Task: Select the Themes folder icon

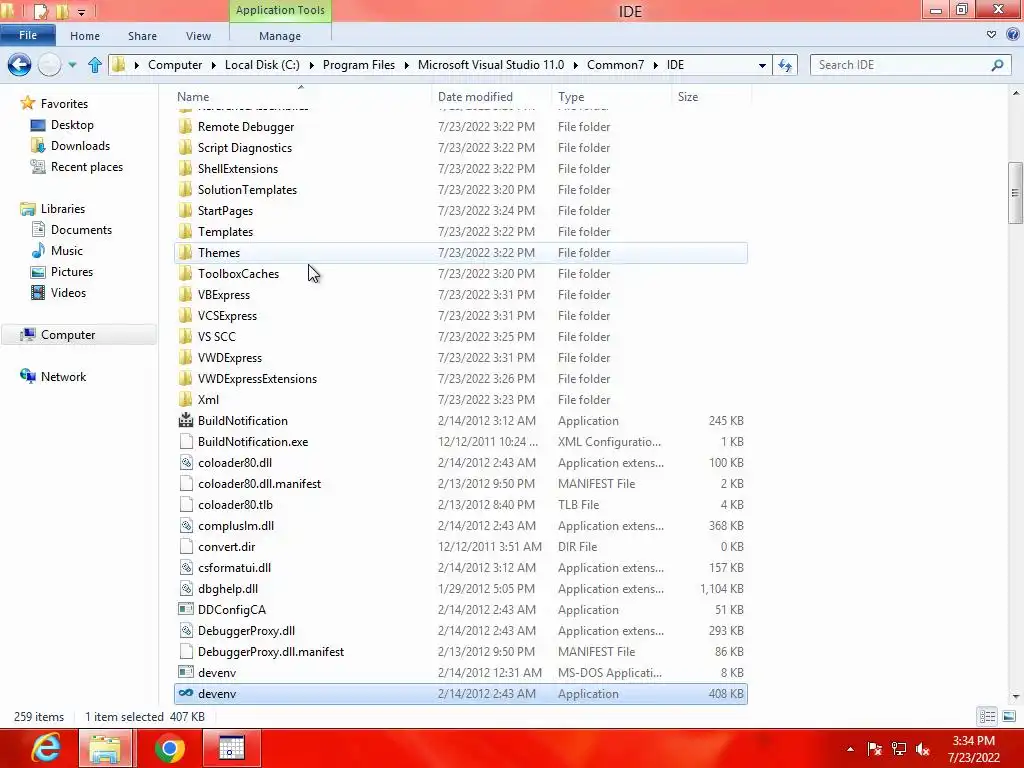Action: pyautogui.click(x=186, y=253)
